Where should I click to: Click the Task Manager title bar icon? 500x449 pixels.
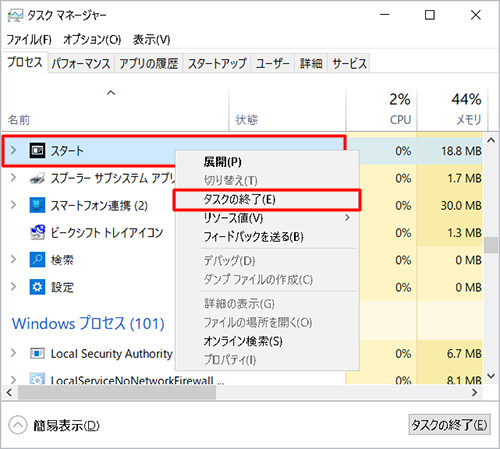(x=15, y=15)
